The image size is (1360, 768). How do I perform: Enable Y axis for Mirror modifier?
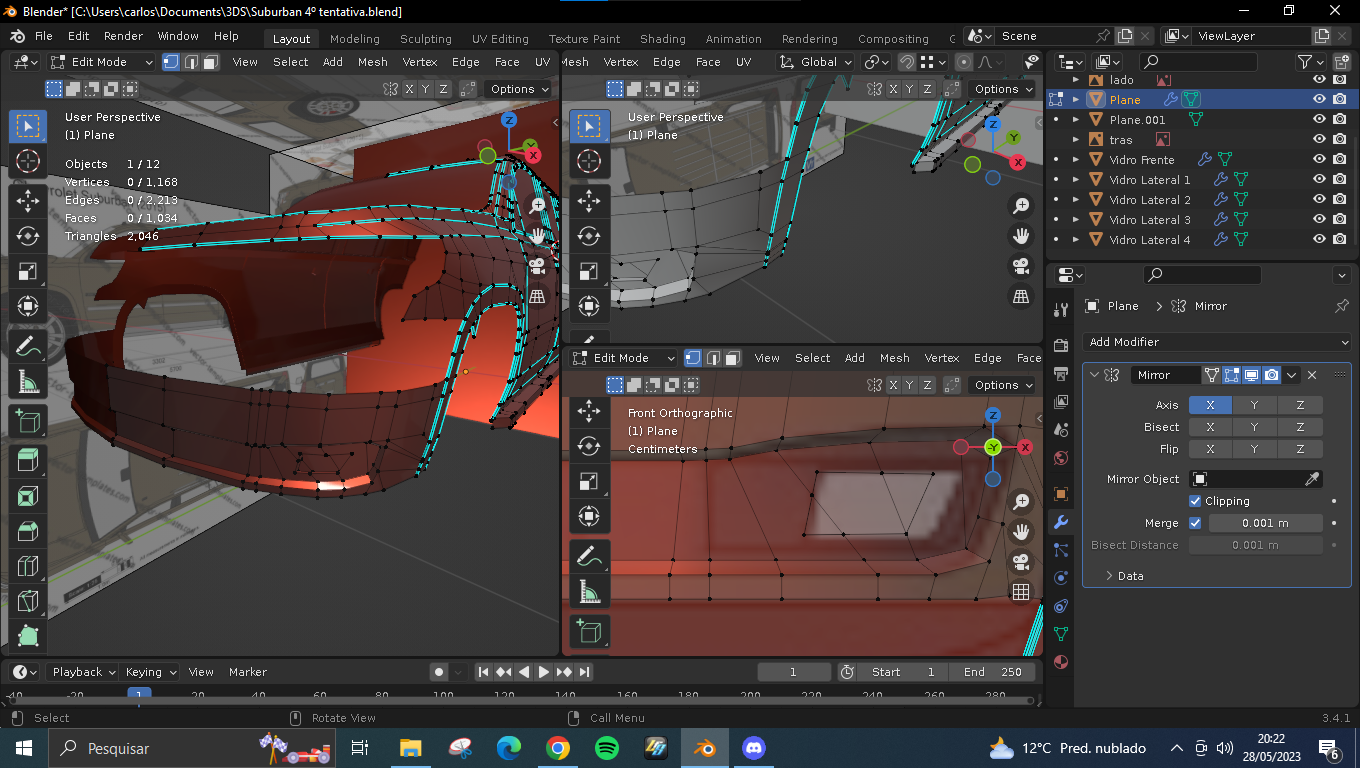click(1254, 405)
